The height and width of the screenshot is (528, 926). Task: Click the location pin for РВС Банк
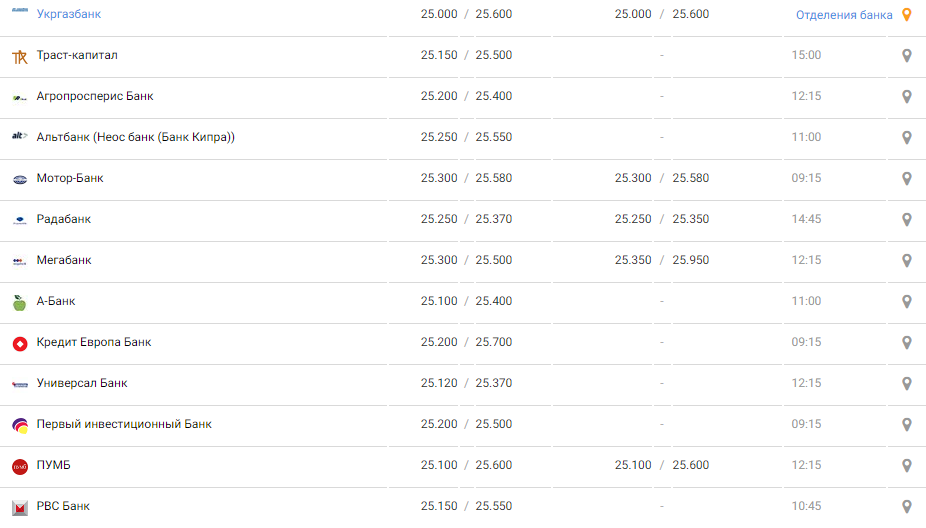(907, 507)
